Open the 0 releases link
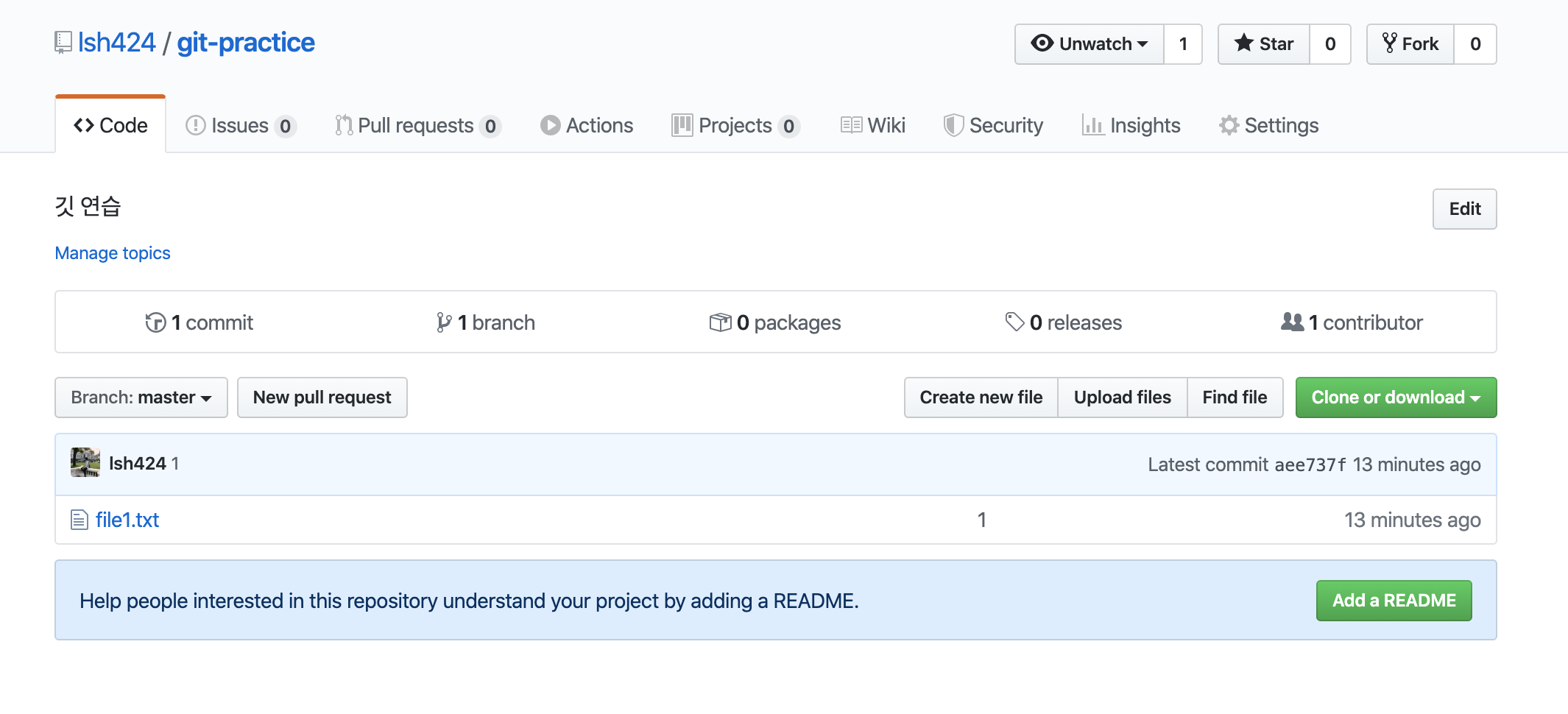 (1064, 322)
